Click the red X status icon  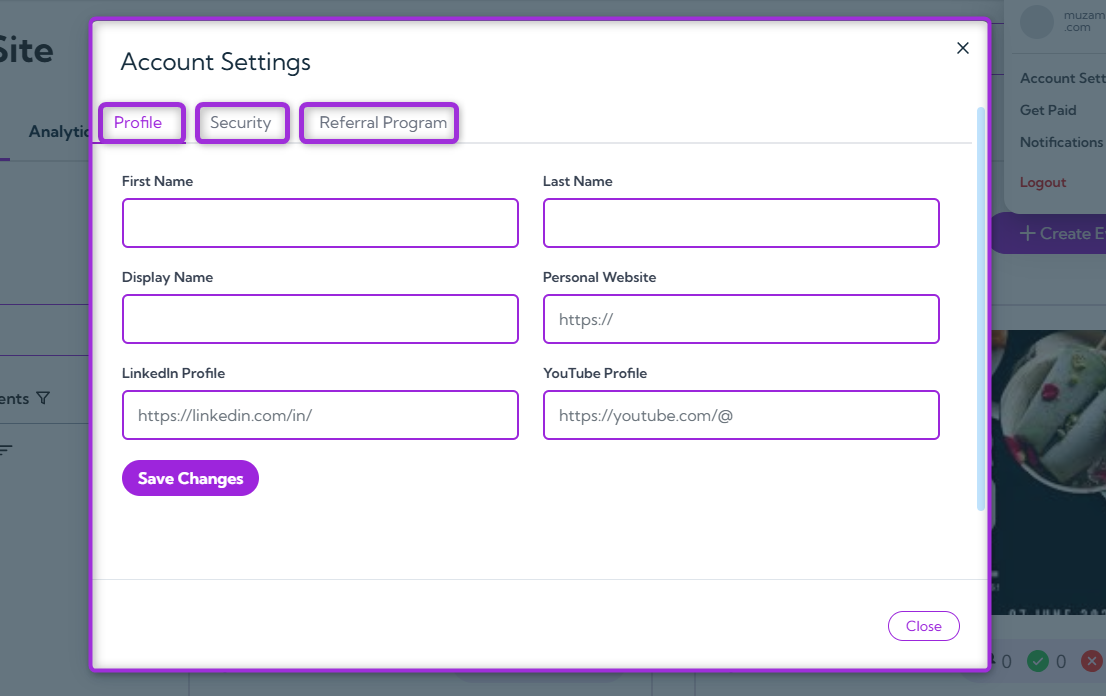1092,661
